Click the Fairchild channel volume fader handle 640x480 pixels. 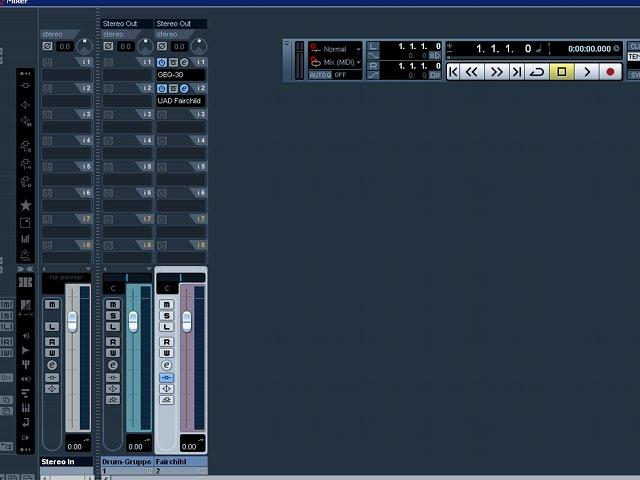(x=187, y=321)
